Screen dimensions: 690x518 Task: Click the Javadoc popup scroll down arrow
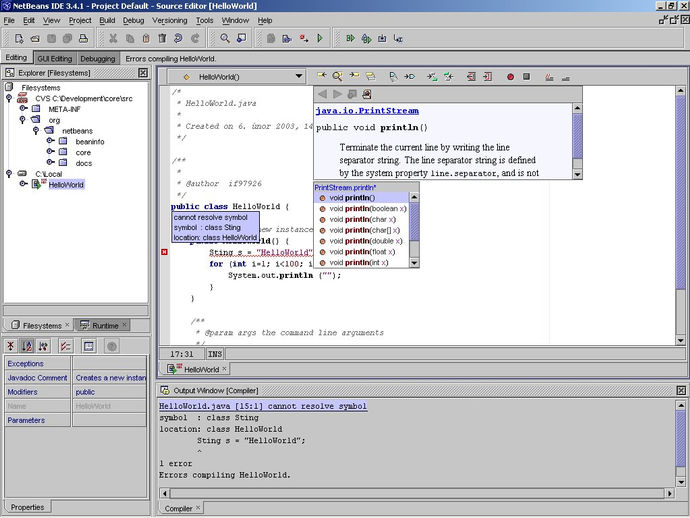(577, 174)
